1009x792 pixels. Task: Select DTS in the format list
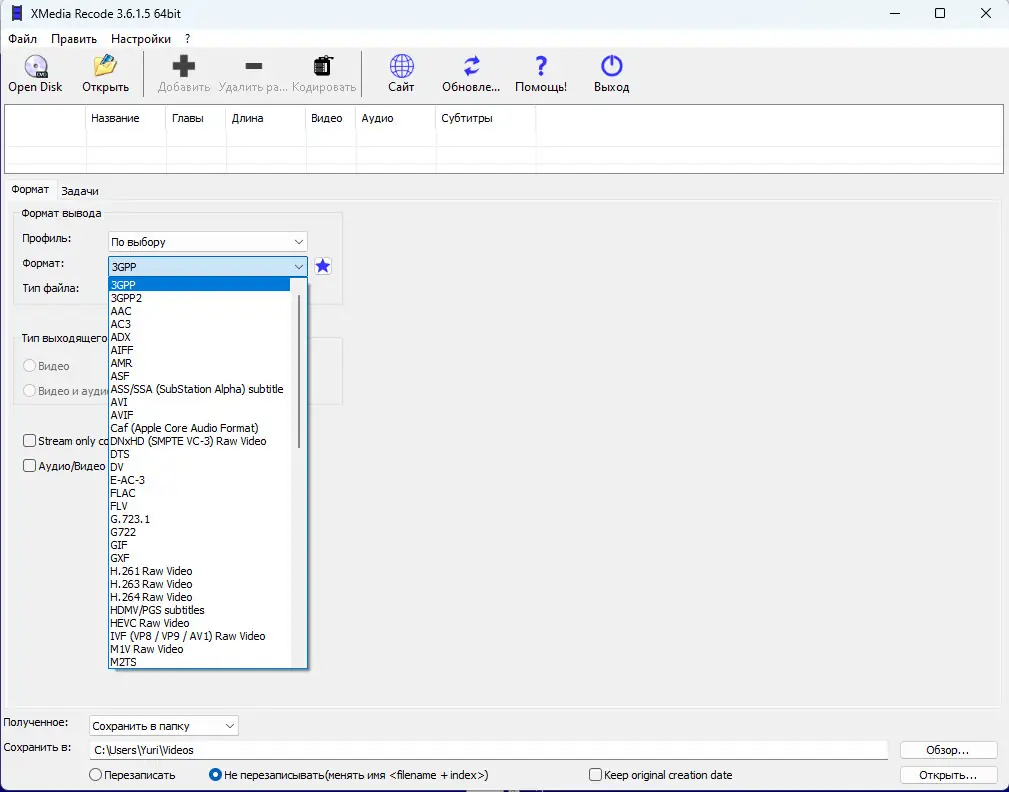199,454
